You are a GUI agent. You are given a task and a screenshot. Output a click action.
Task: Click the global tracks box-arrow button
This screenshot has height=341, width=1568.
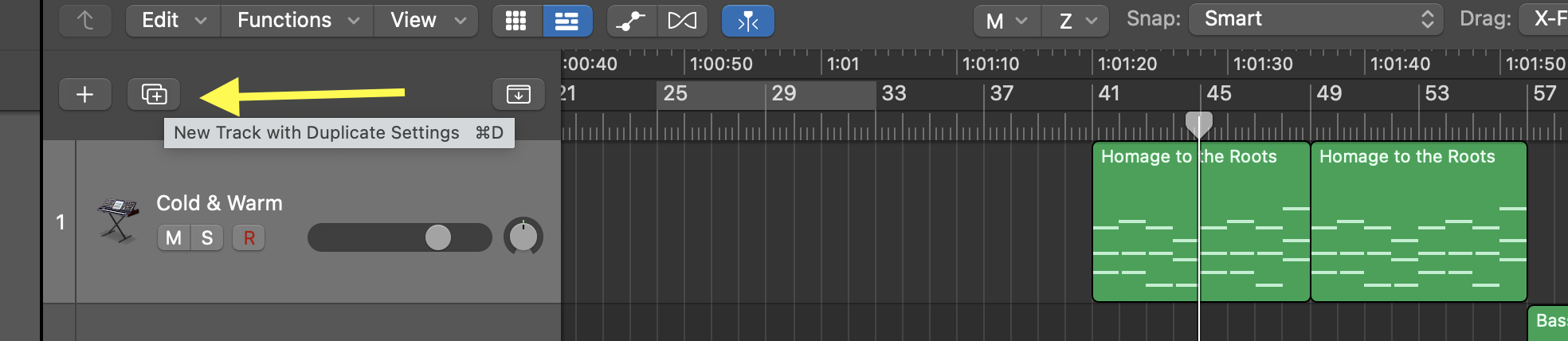point(519,94)
